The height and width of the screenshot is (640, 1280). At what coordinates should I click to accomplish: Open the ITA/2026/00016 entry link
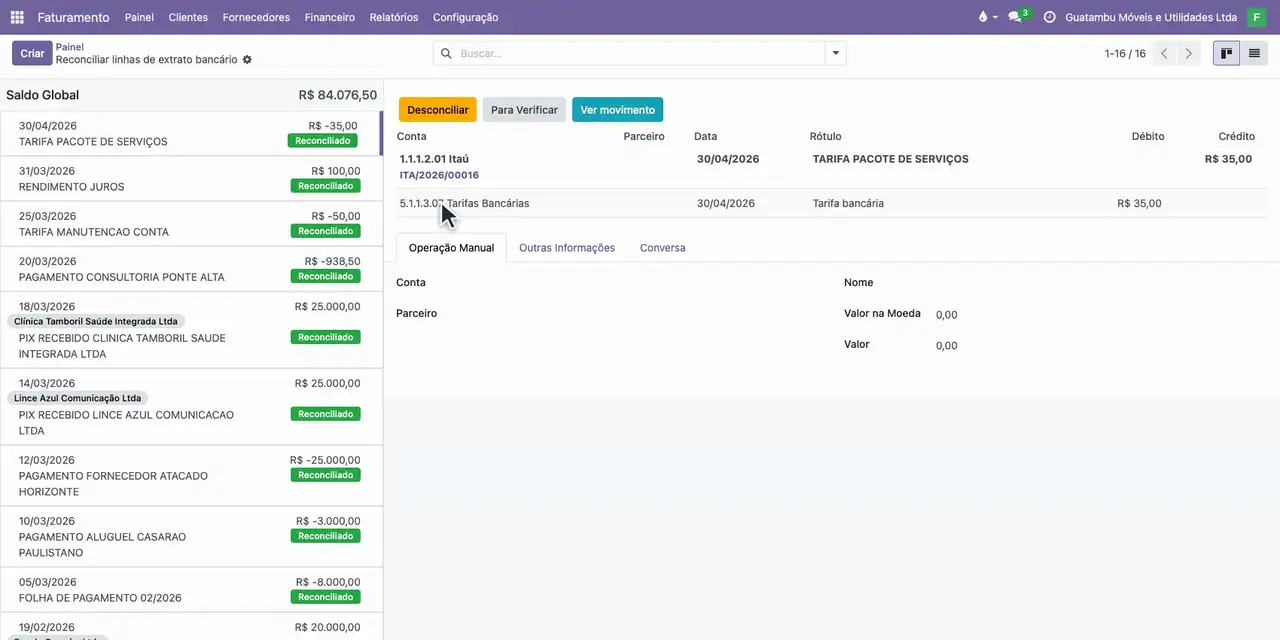pyautogui.click(x=439, y=175)
